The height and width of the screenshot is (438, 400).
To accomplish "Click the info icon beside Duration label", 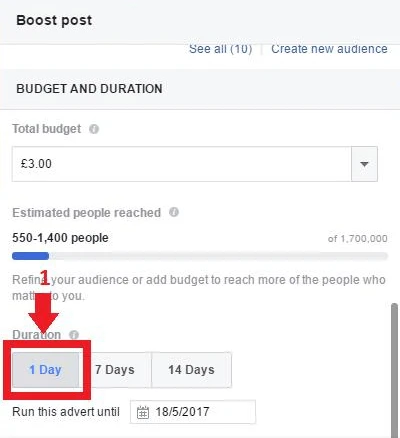I will [74, 335].
